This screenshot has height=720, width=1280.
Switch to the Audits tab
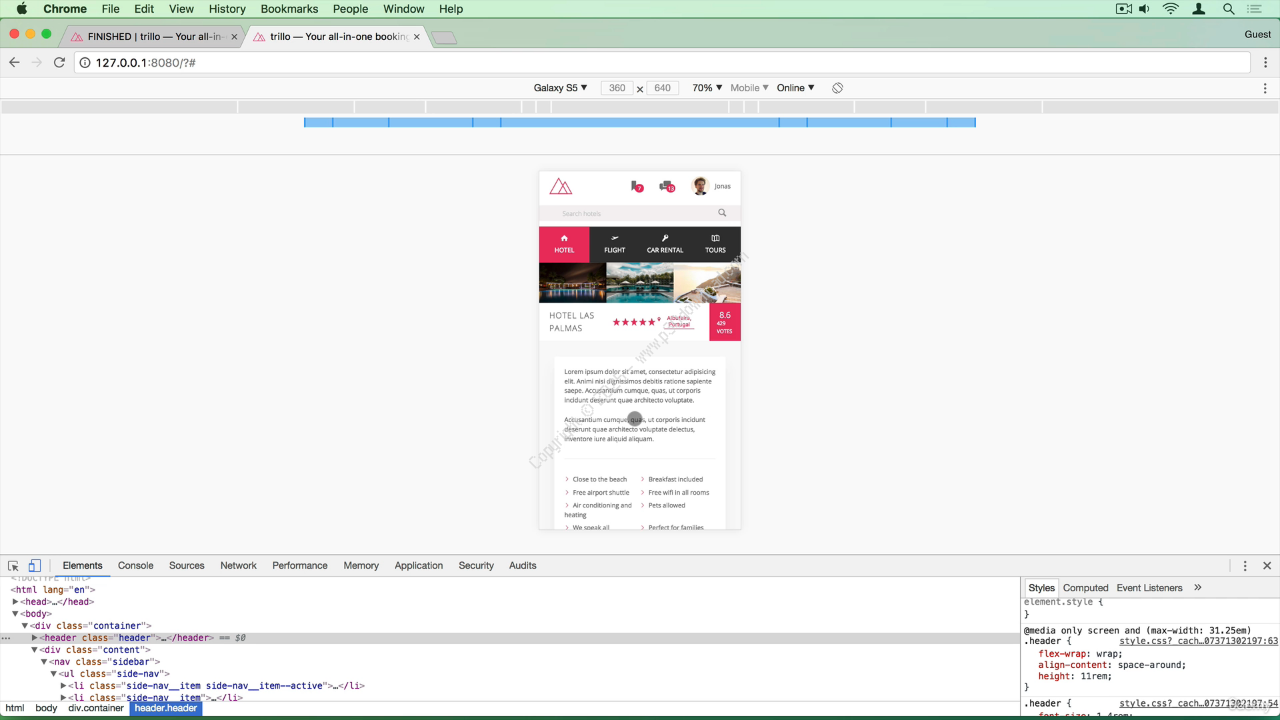click(x=523, y=566)
